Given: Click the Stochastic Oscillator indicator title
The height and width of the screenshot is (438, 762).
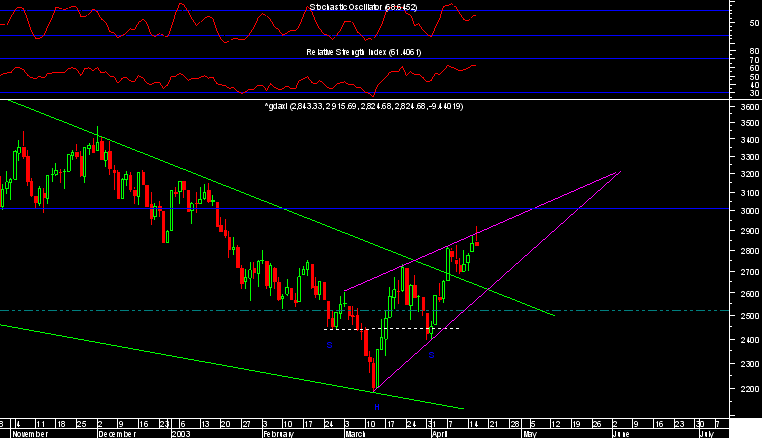Looking at the screenshot, I should click(x=363, y=7).
